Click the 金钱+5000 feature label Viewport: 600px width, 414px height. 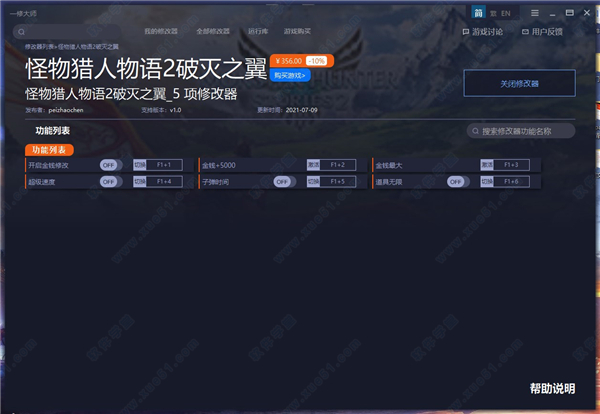pyautogui.click(x=218, y=165)
